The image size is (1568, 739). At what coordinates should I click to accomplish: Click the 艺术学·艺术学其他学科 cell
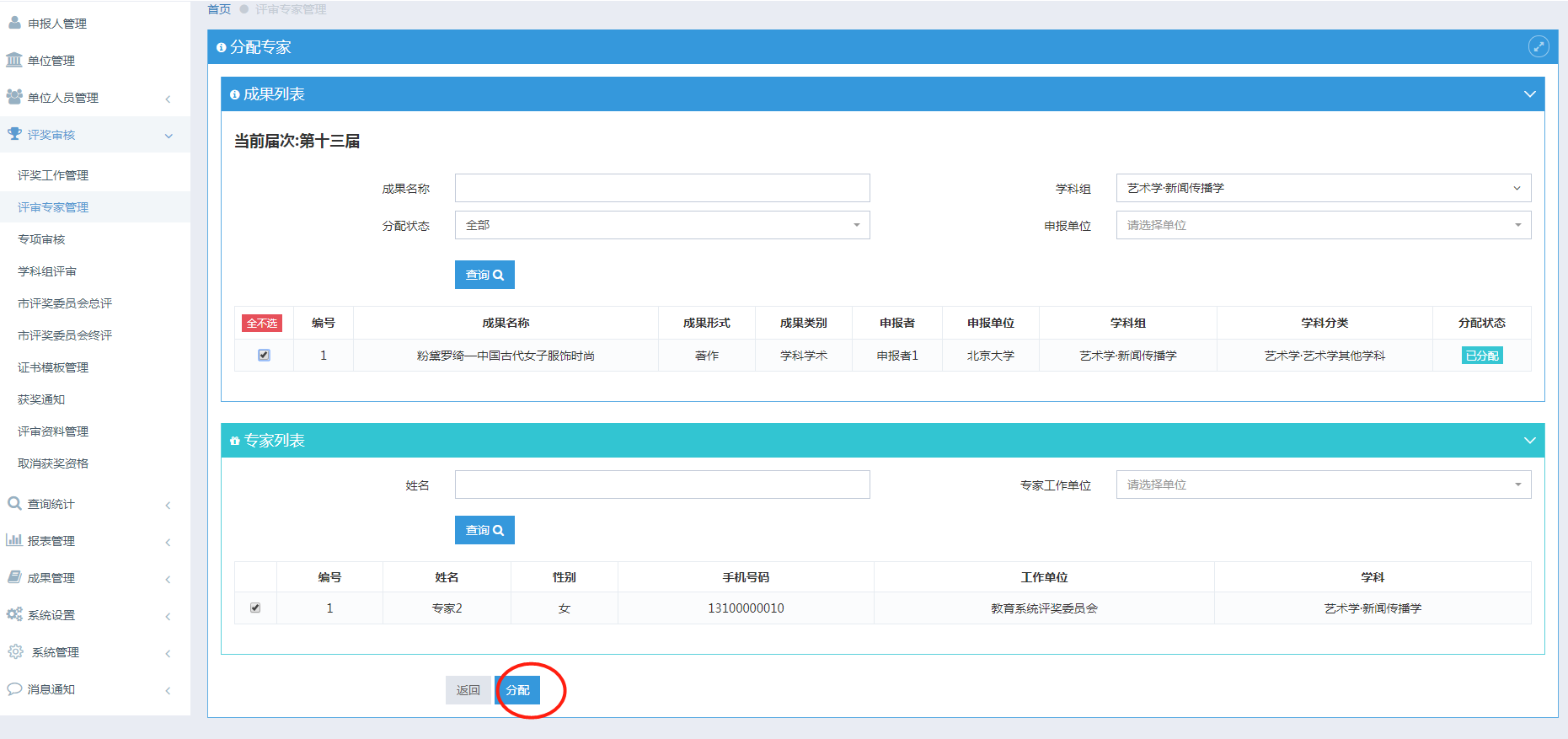1325,356
